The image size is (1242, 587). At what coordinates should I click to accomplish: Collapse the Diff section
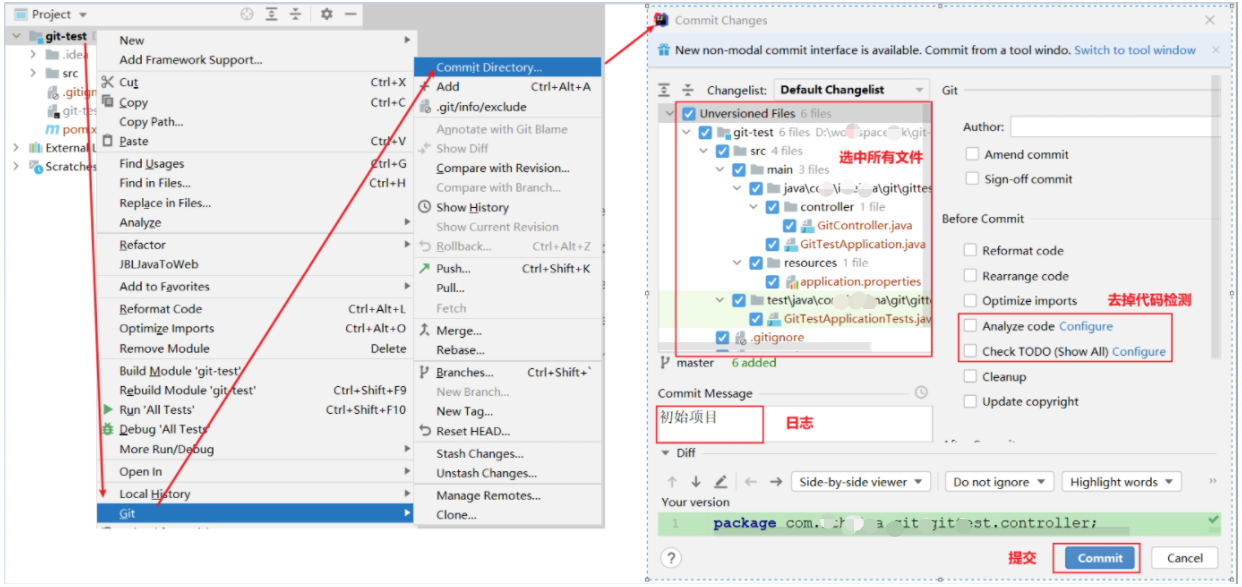(665, 452)
